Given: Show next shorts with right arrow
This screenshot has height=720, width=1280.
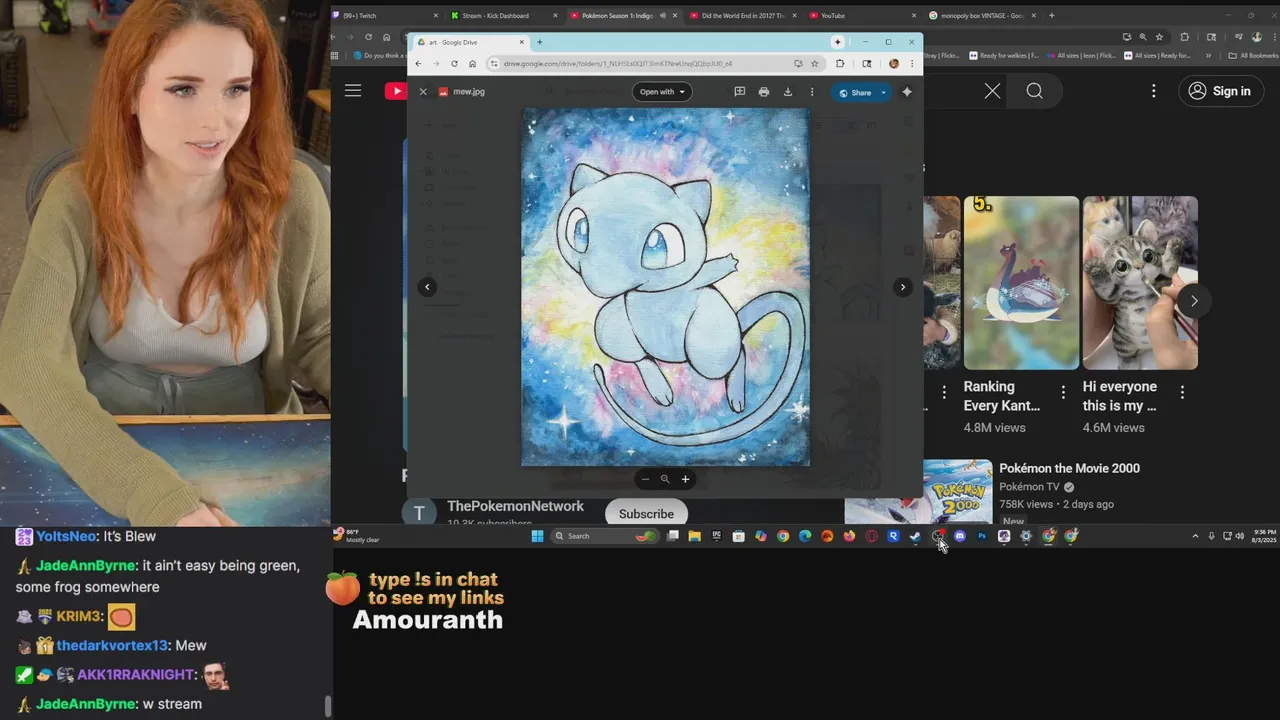Looking at the screenshot, I should coord(1193,300).
